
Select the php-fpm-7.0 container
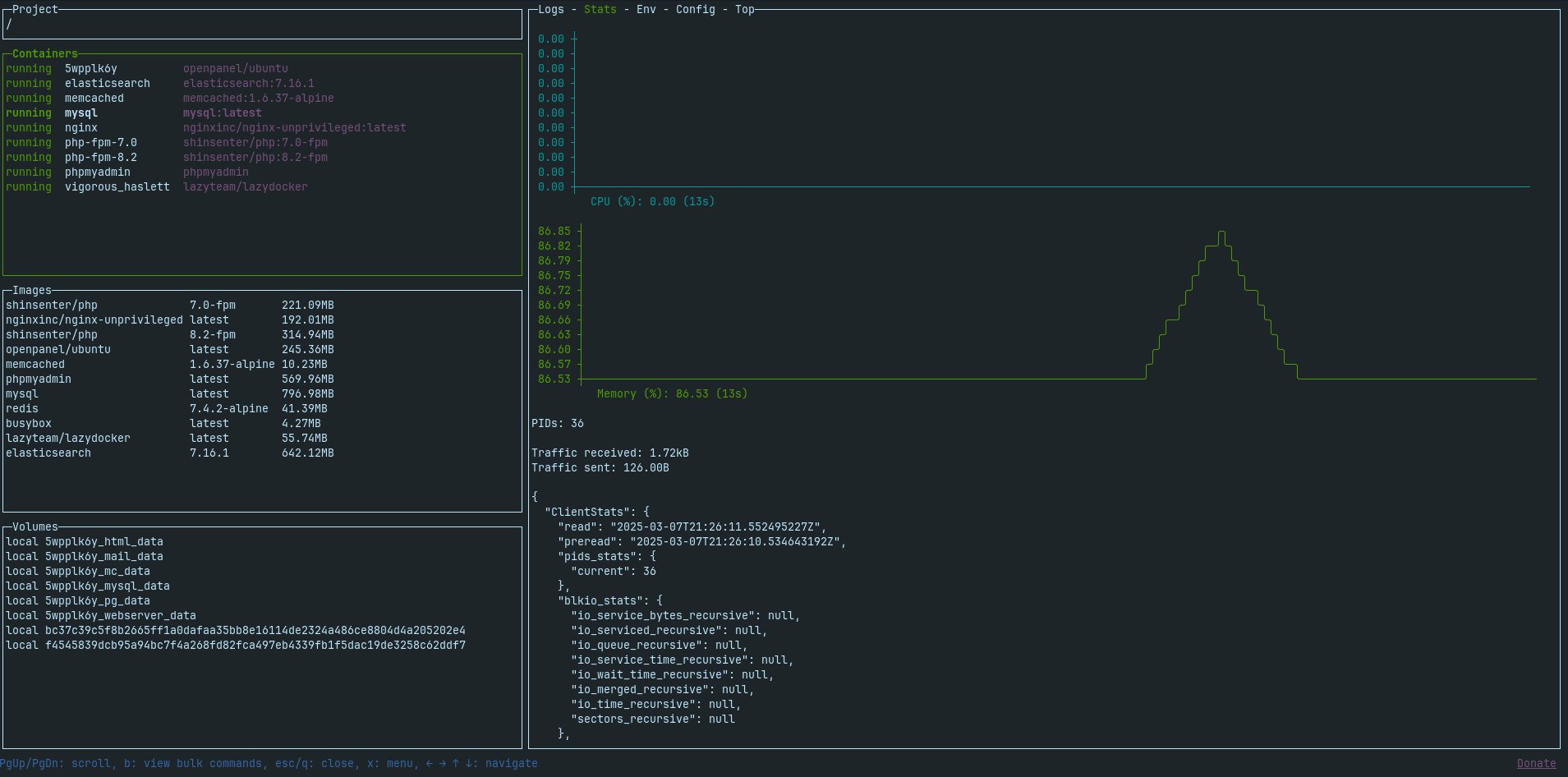(x=262, y=142)
